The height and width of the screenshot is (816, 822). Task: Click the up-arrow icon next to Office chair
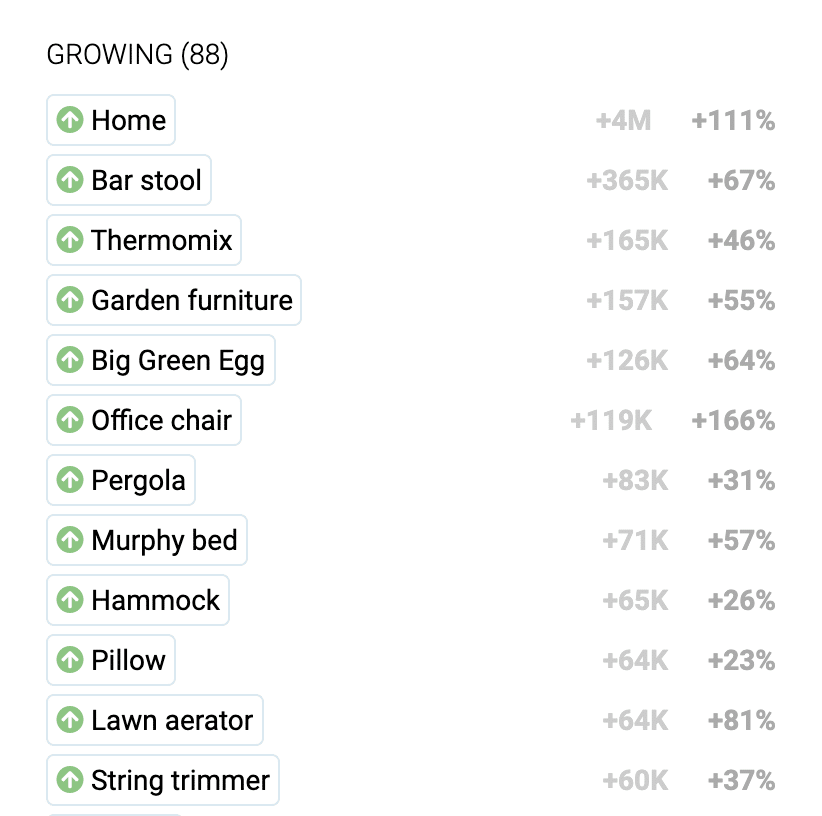point(70,420)
